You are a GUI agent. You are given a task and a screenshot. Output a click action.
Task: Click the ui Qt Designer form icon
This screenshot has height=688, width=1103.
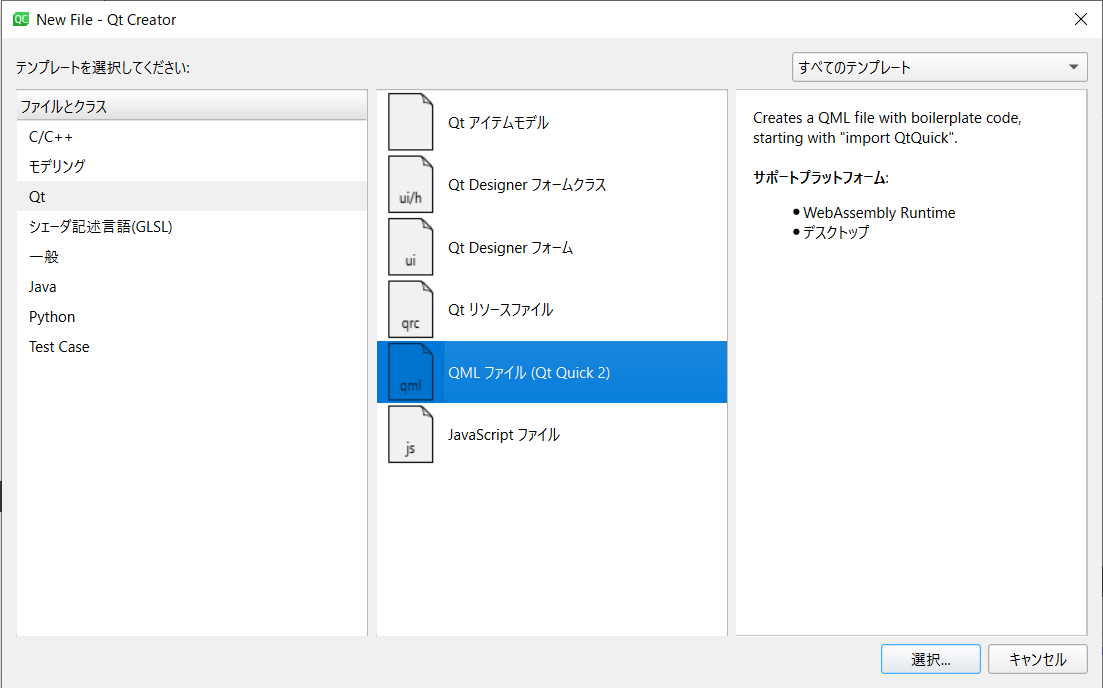410,247
